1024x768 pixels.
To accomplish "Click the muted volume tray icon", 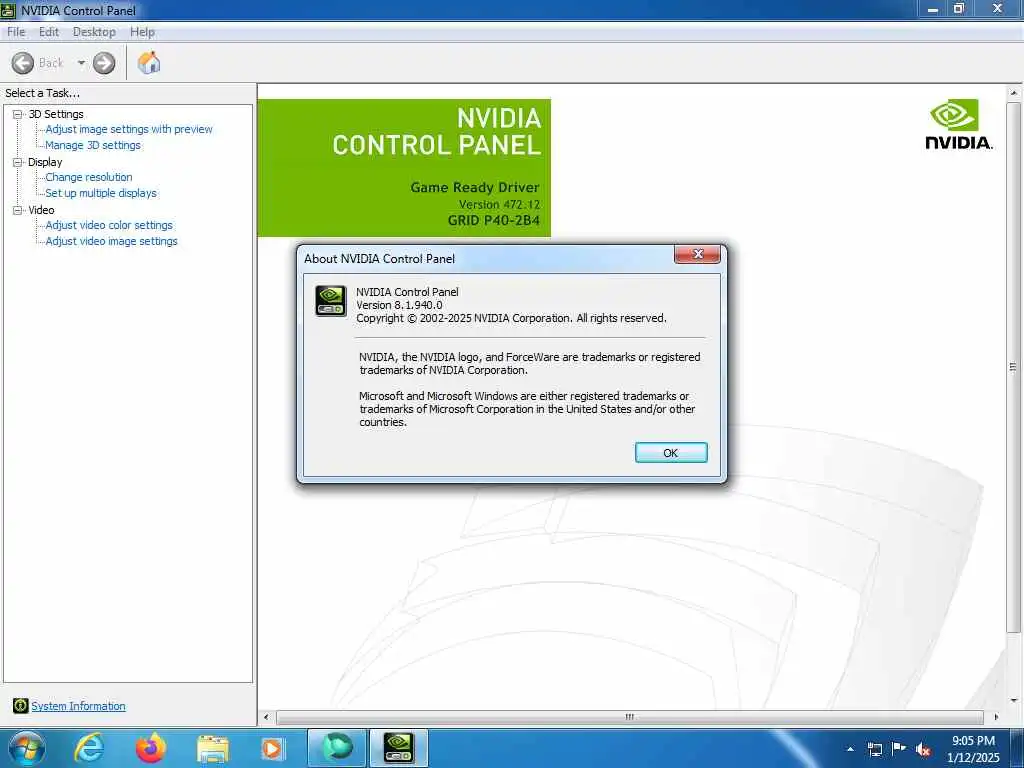I will coord(923,749).
